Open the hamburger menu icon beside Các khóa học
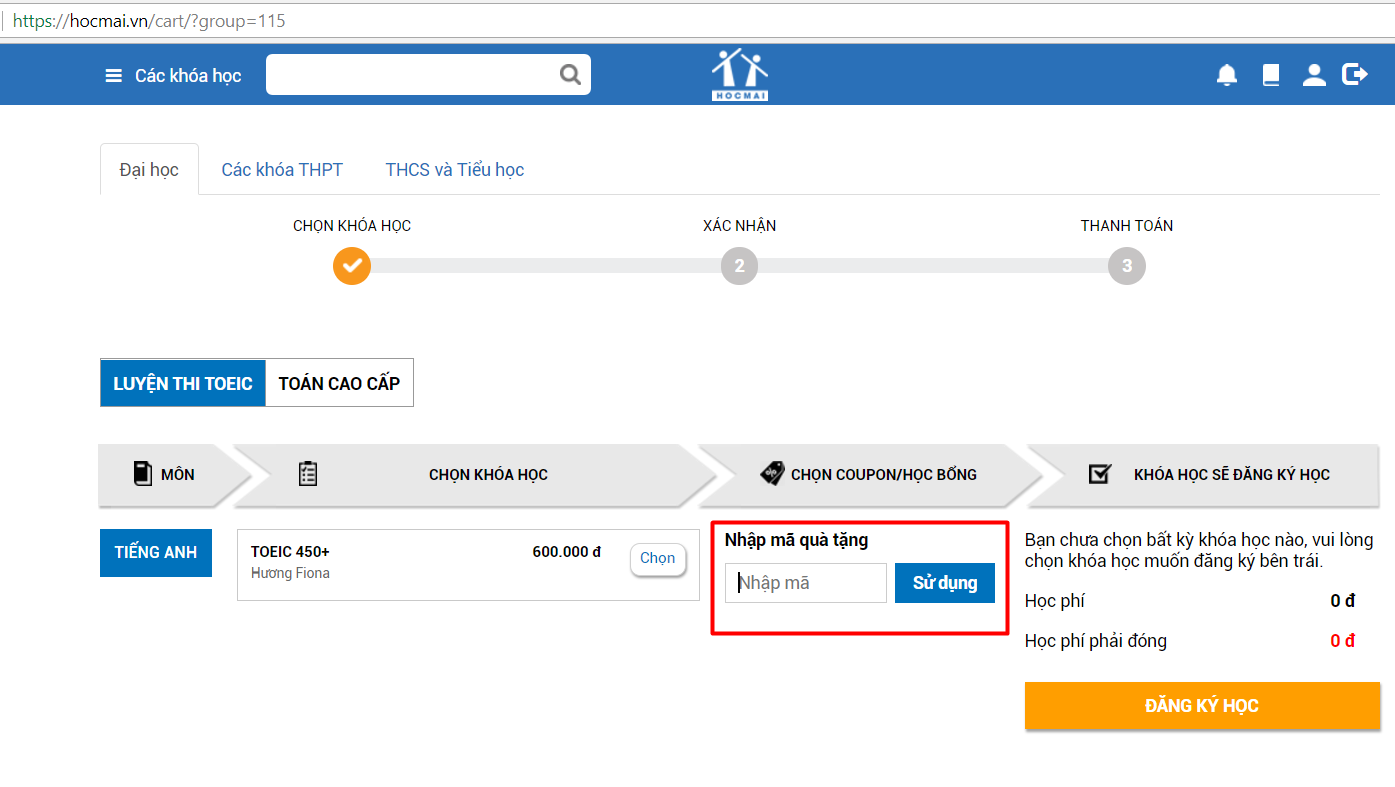The height and width of the screenshot is (787, 1395). [x=114, y=76]
